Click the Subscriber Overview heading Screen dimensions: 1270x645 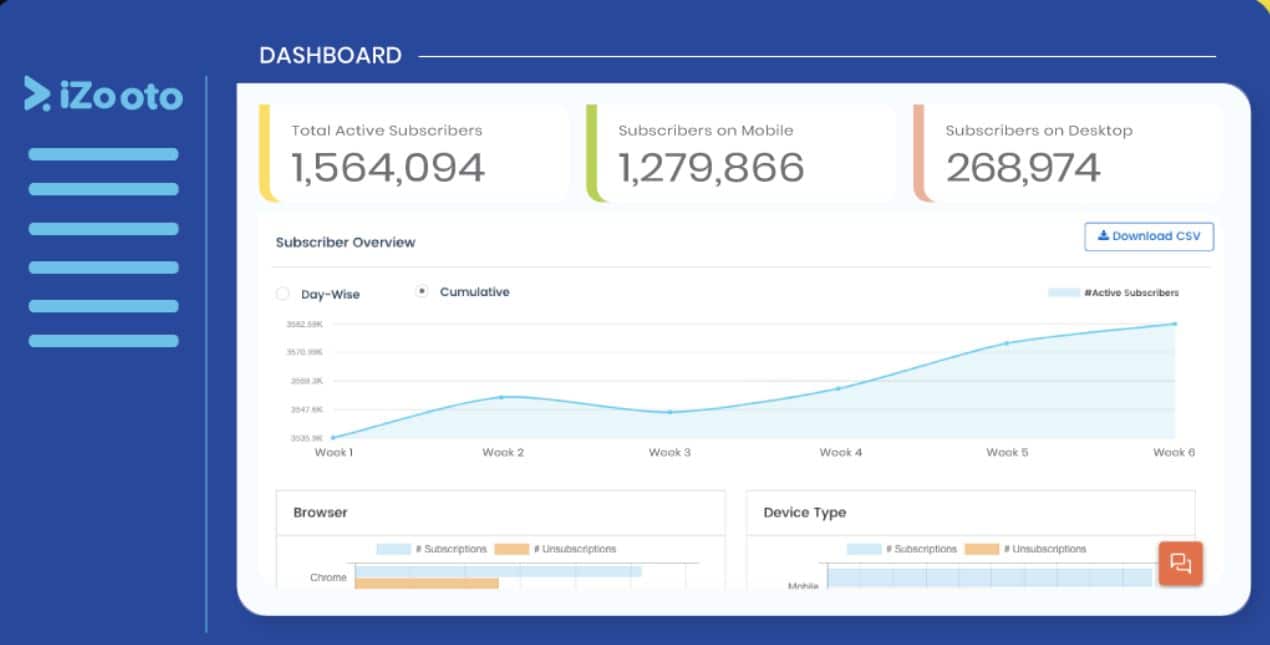click(x=345, y=242)
